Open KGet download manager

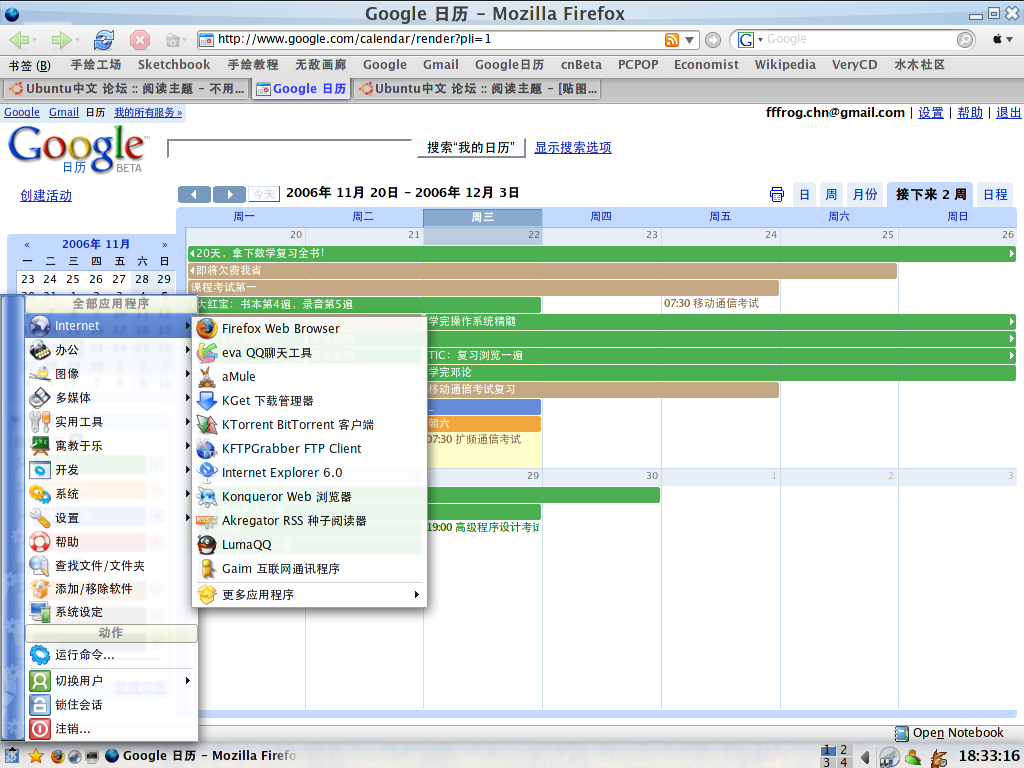click(x=309, y=400)
